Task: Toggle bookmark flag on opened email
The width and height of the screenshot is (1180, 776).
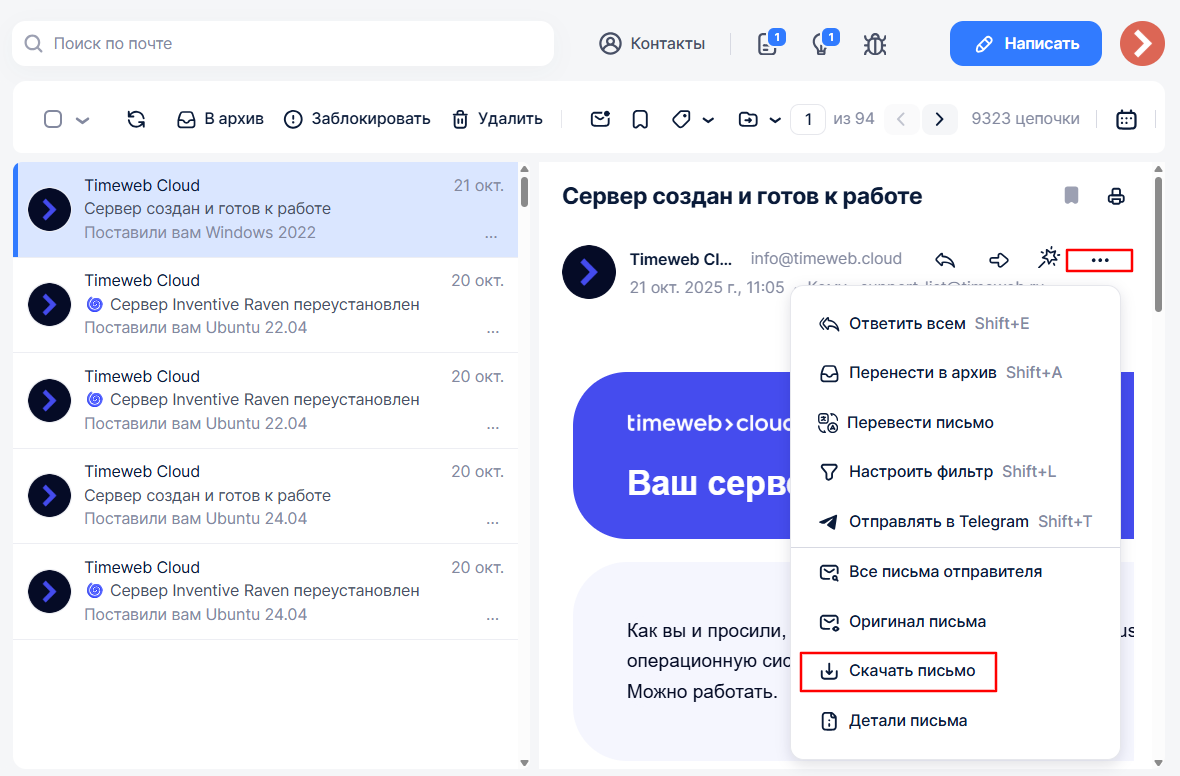Action: pos(1071,196)
